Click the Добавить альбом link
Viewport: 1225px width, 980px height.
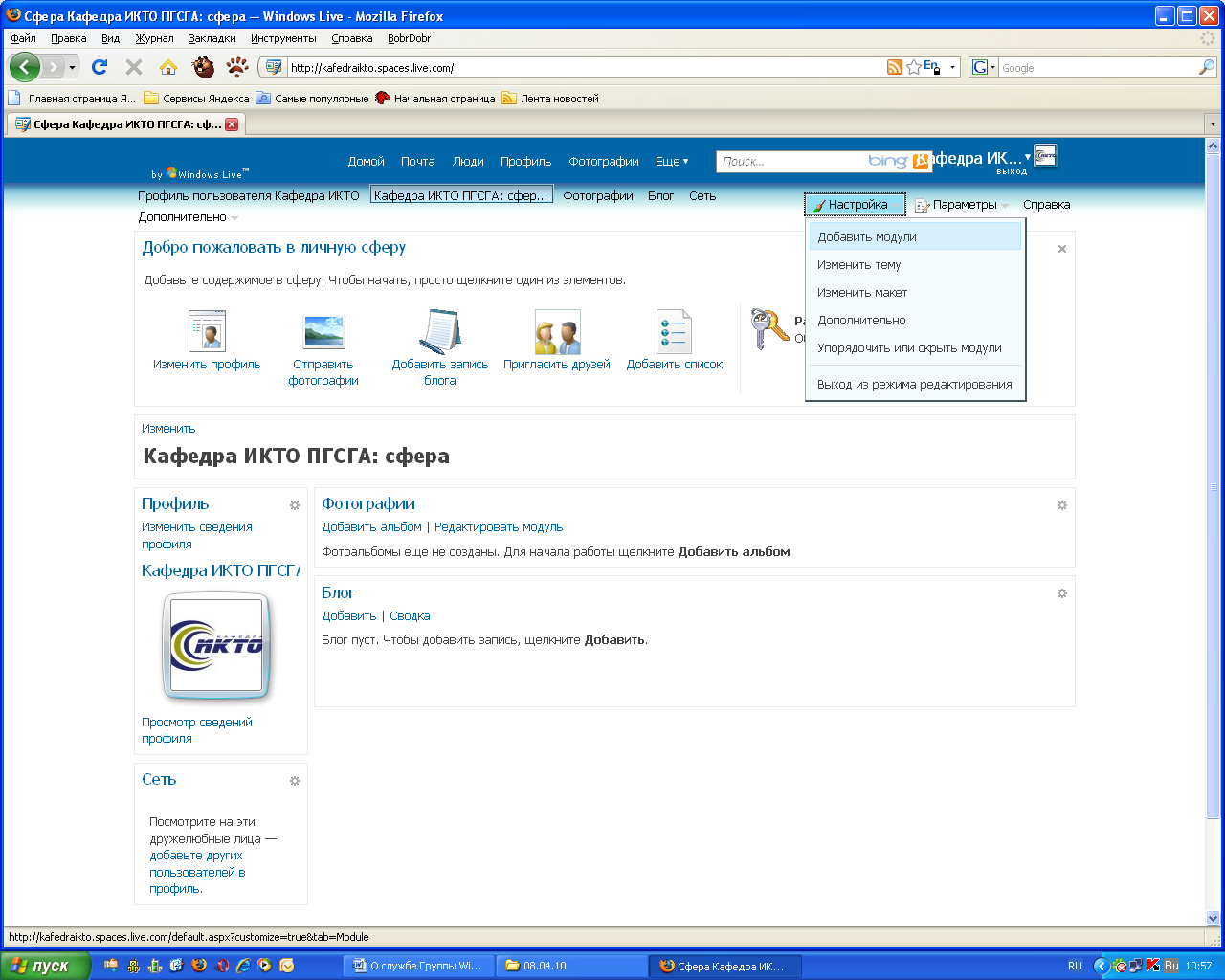point(371,527)
